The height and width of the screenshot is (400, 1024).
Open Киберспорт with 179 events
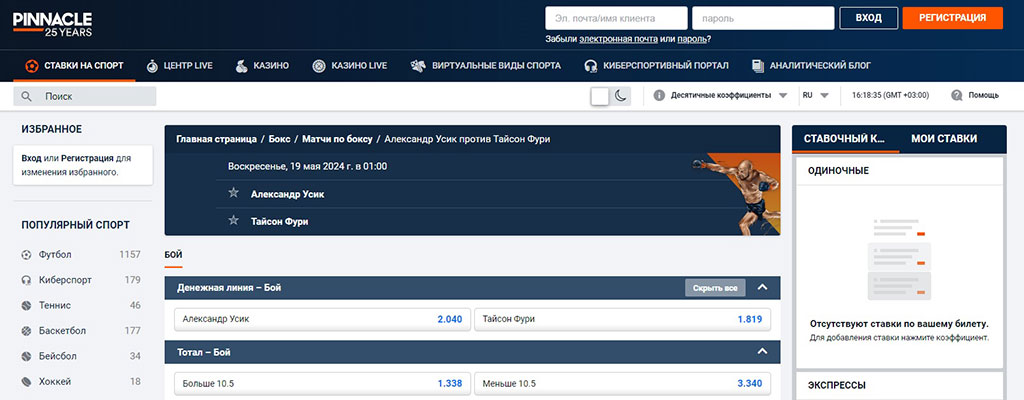(x=82, y=280)
